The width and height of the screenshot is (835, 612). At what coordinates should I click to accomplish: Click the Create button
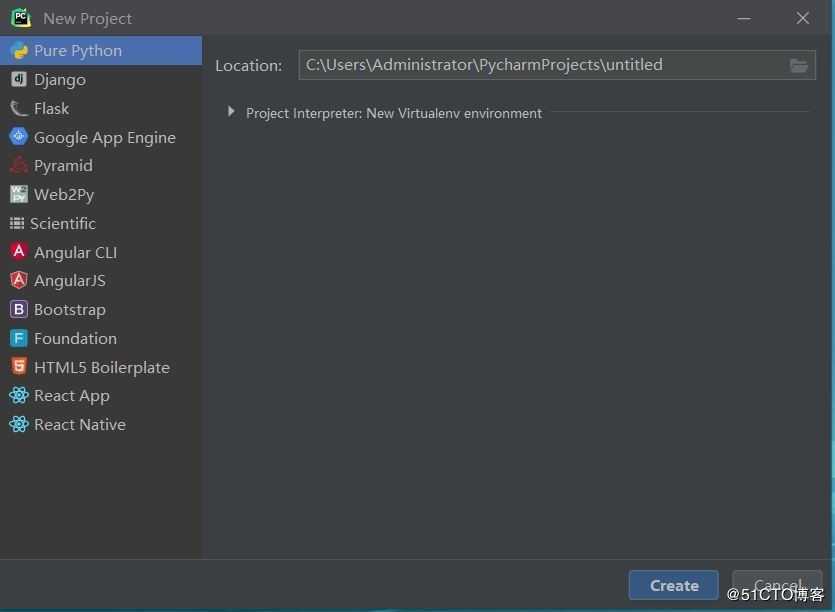[x=674, y=585]
